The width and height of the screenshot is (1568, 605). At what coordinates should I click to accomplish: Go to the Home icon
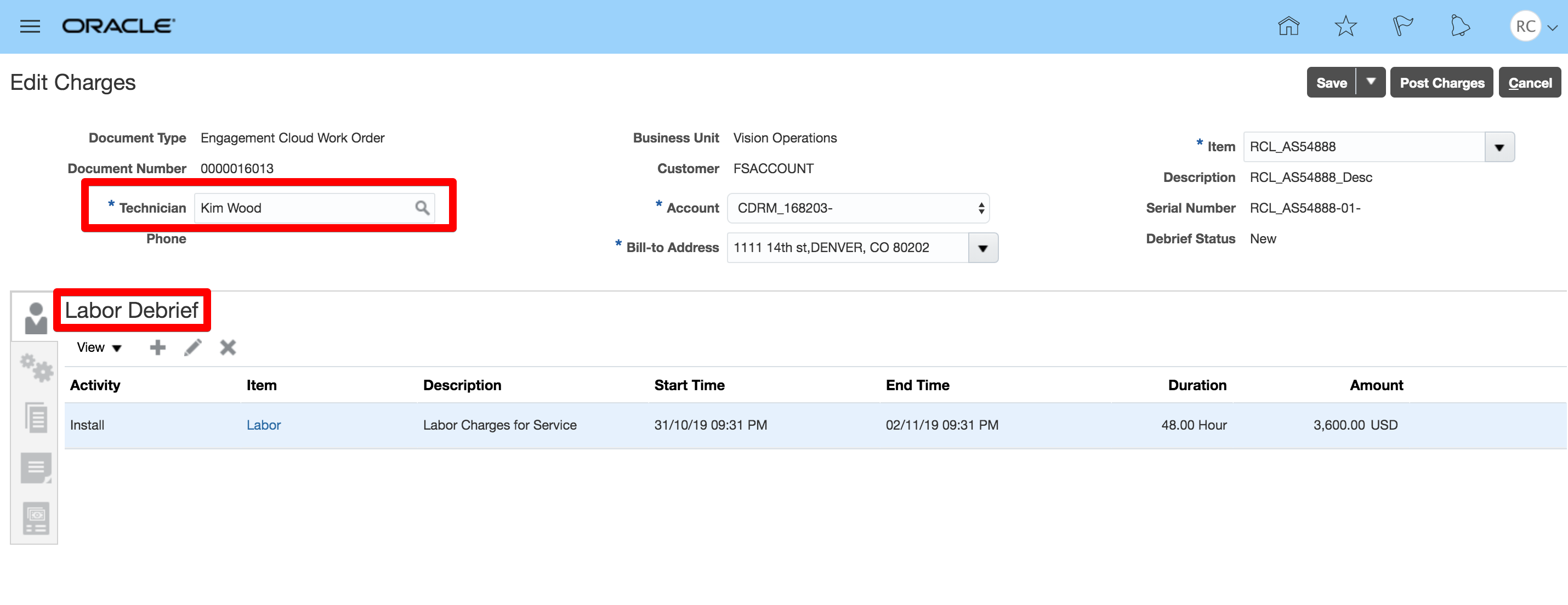pos(1288,26)
